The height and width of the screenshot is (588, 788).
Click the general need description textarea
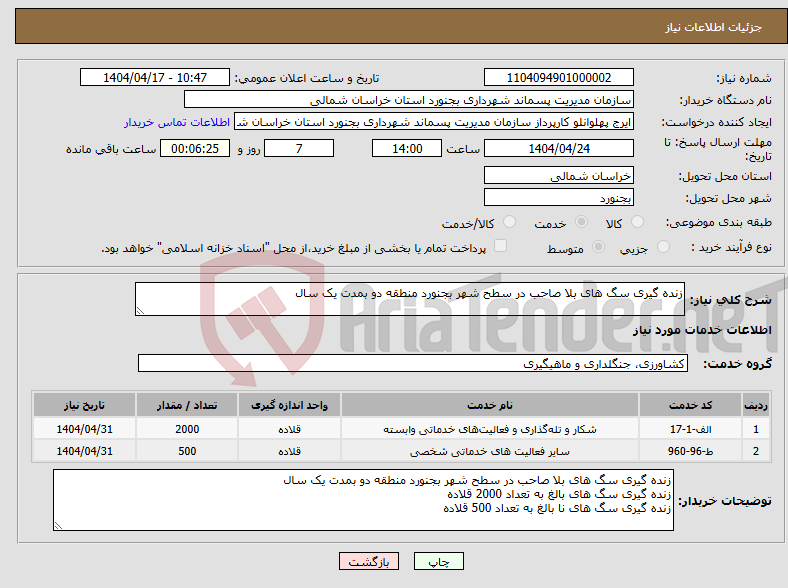(410, 299)
